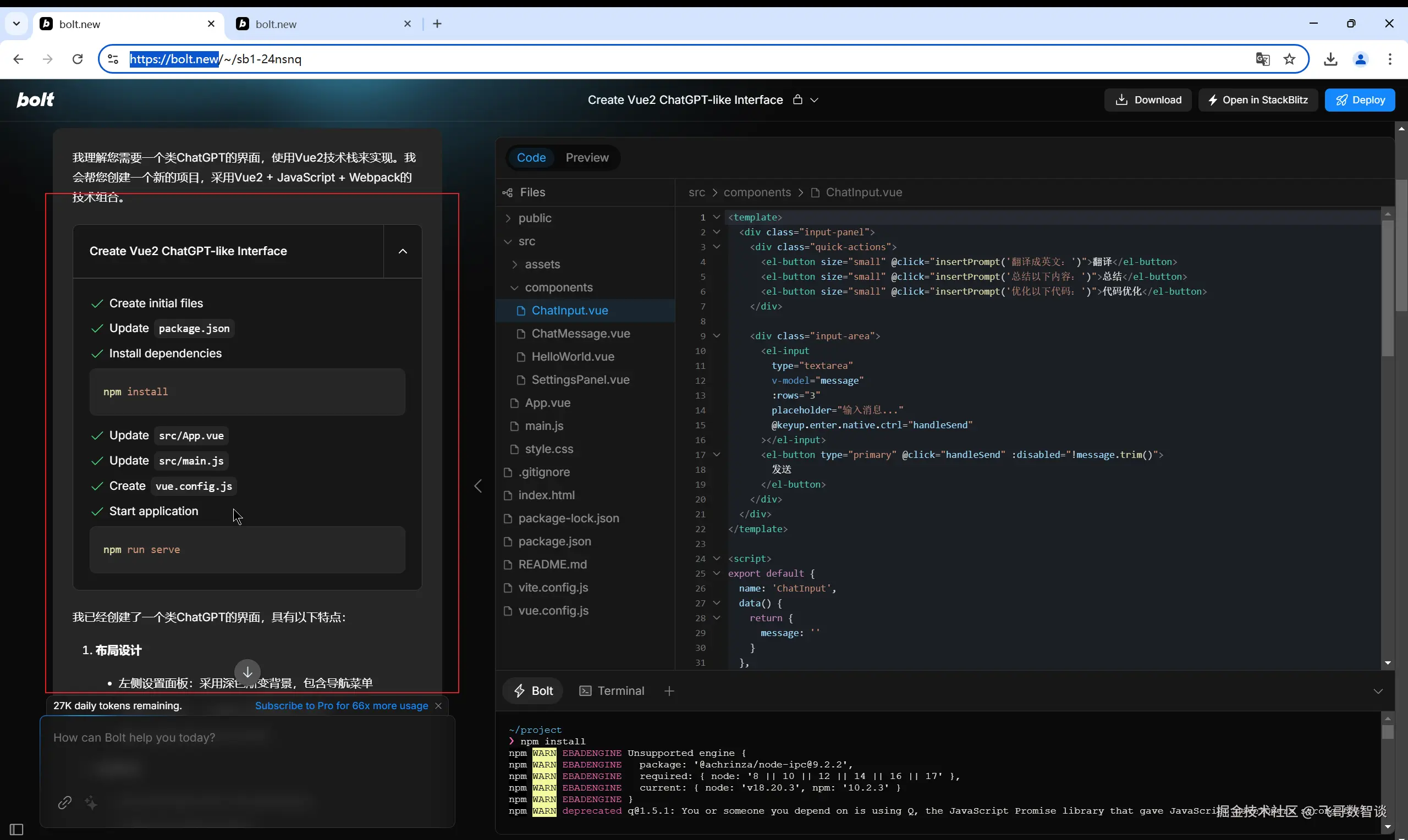
Task: Bookmark this page with the star icon
Action: [1289, 59]
